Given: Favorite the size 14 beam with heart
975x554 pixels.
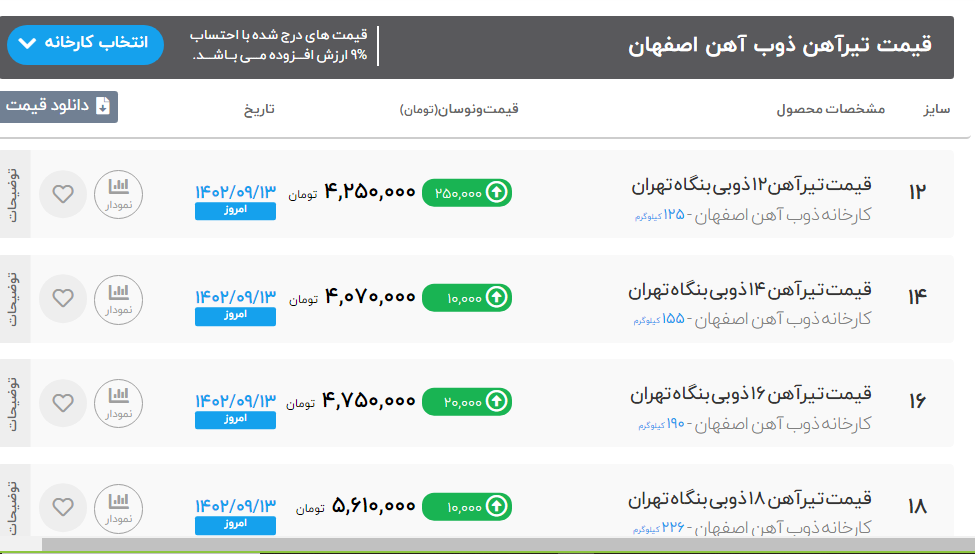Looking at the screenshot, I should [x=63, y=297].
